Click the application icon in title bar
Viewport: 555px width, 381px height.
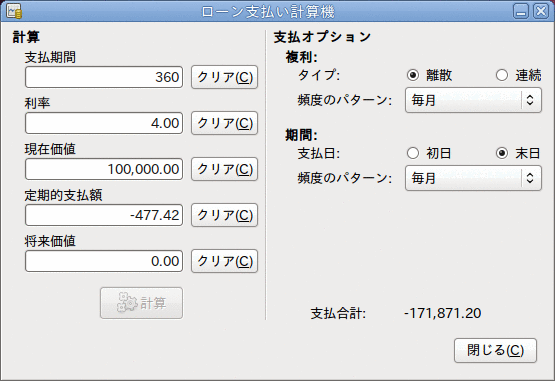click(14, 11)
